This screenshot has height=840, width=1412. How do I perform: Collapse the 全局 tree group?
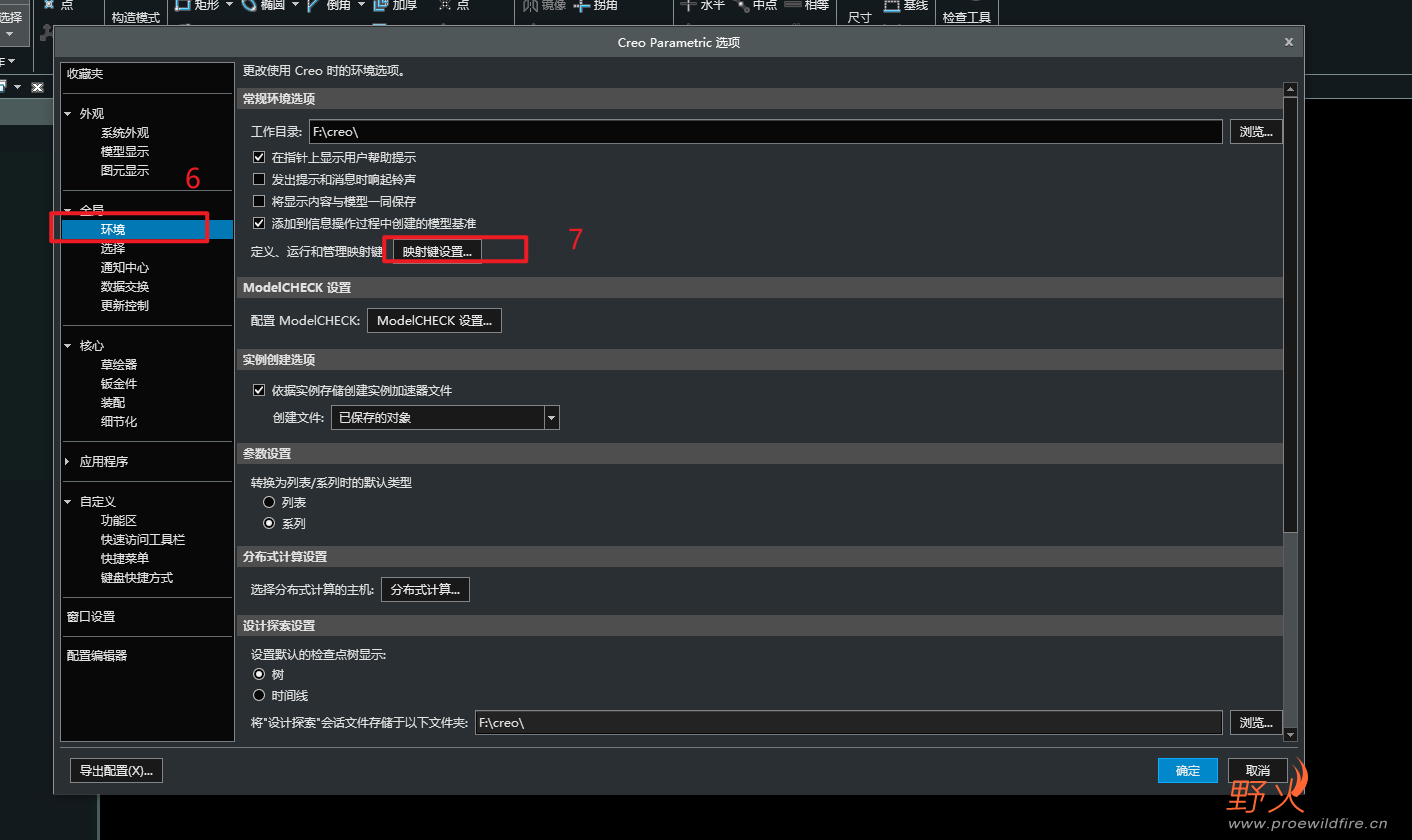[x=68, y=210]
